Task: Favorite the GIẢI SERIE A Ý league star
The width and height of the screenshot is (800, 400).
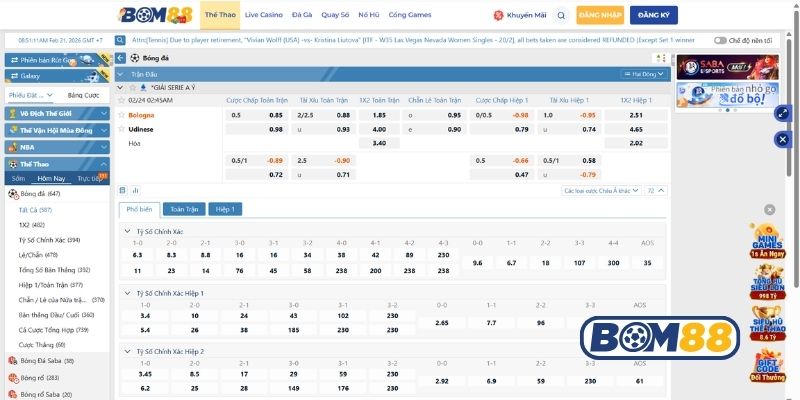Action: point(133,88)
